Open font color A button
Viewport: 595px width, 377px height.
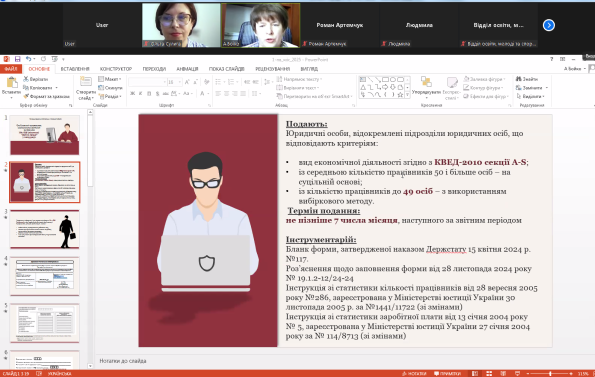(x=203, y=93)
